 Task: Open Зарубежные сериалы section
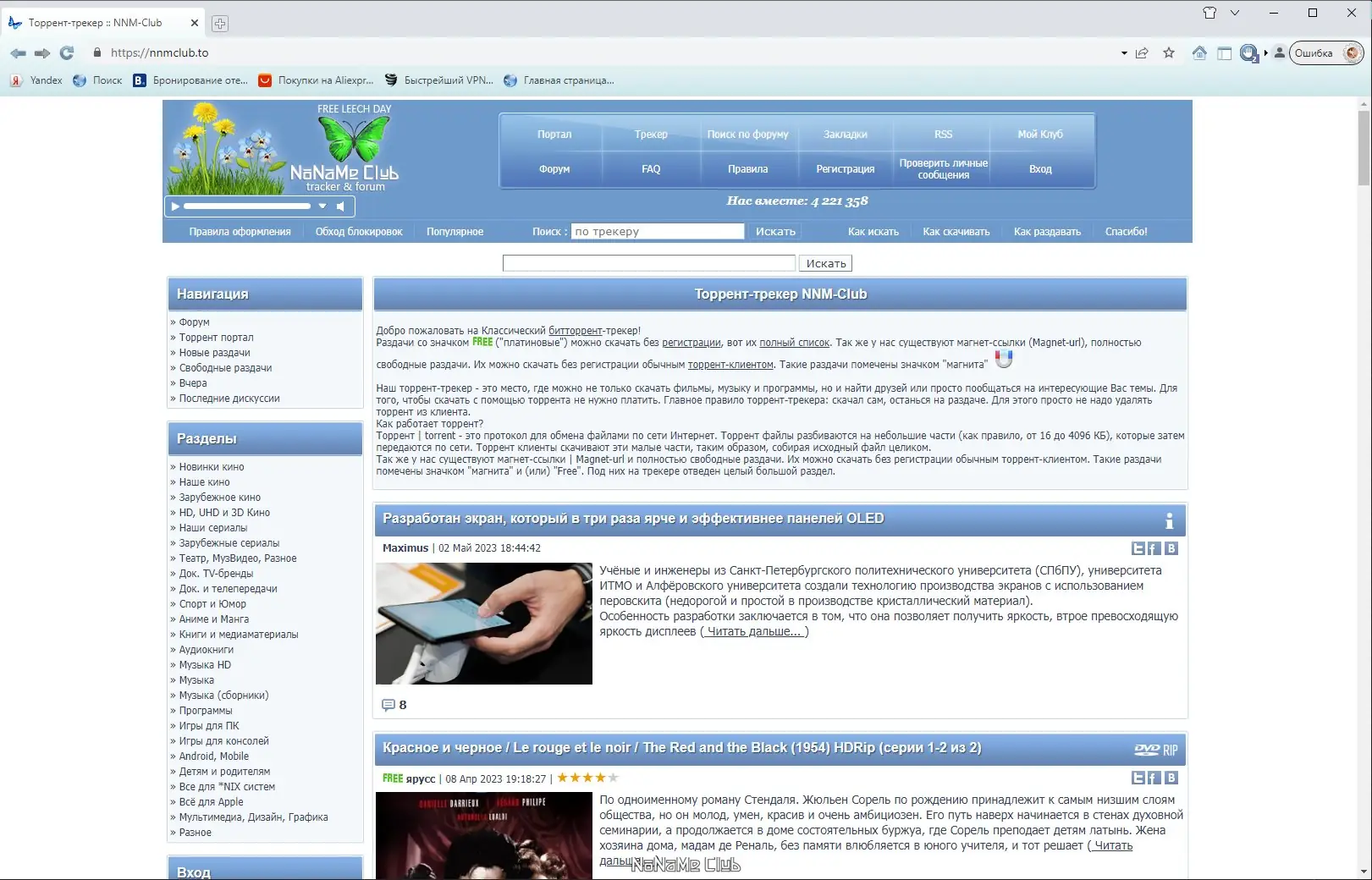[229, 543]
